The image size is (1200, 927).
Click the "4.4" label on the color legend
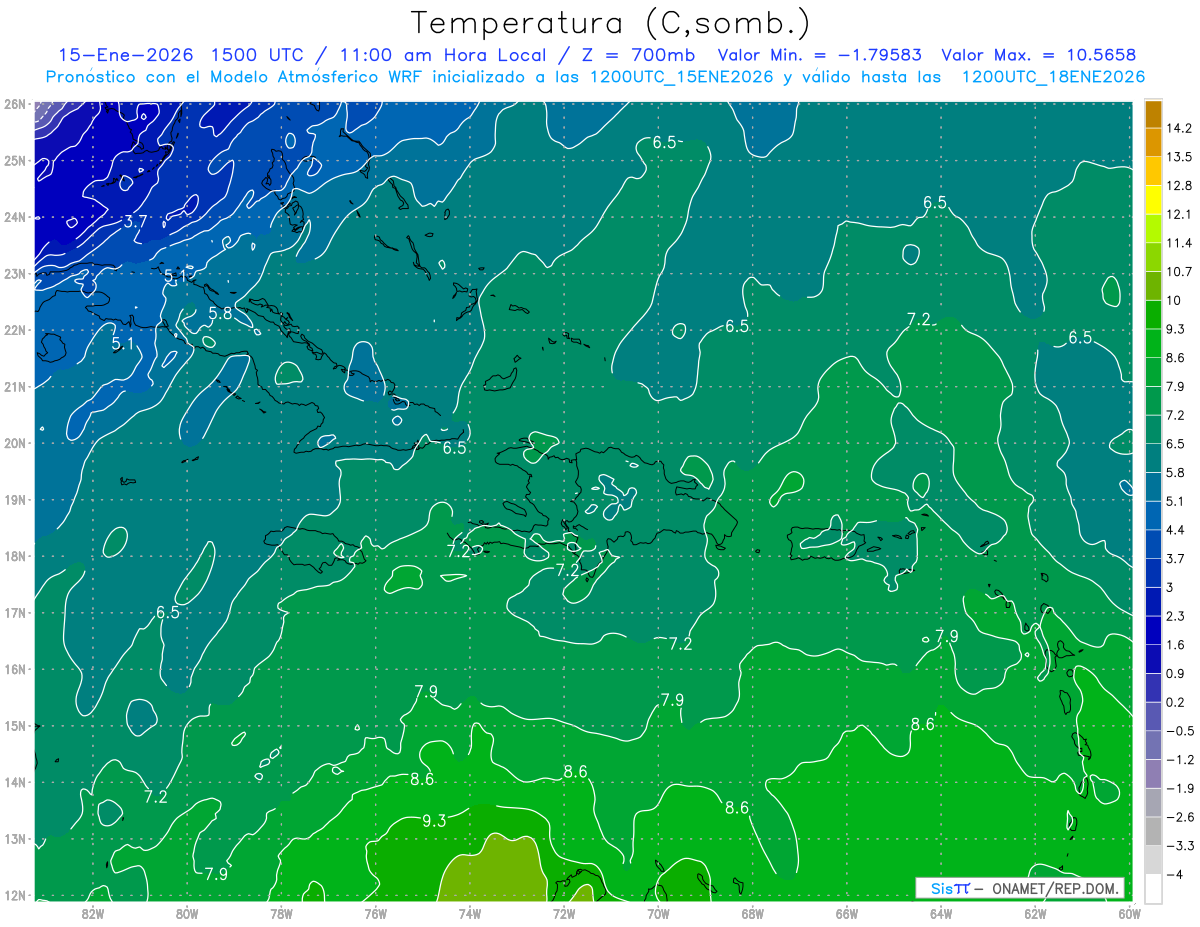[x=1176, y=530]
